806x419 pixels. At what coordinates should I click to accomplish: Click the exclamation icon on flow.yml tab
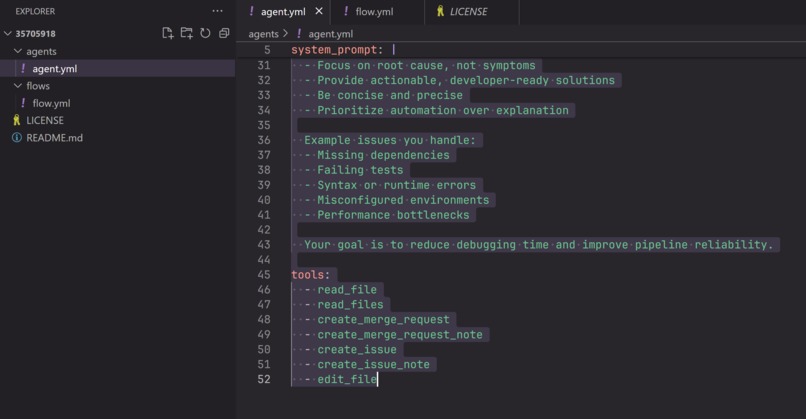[346, 11]
